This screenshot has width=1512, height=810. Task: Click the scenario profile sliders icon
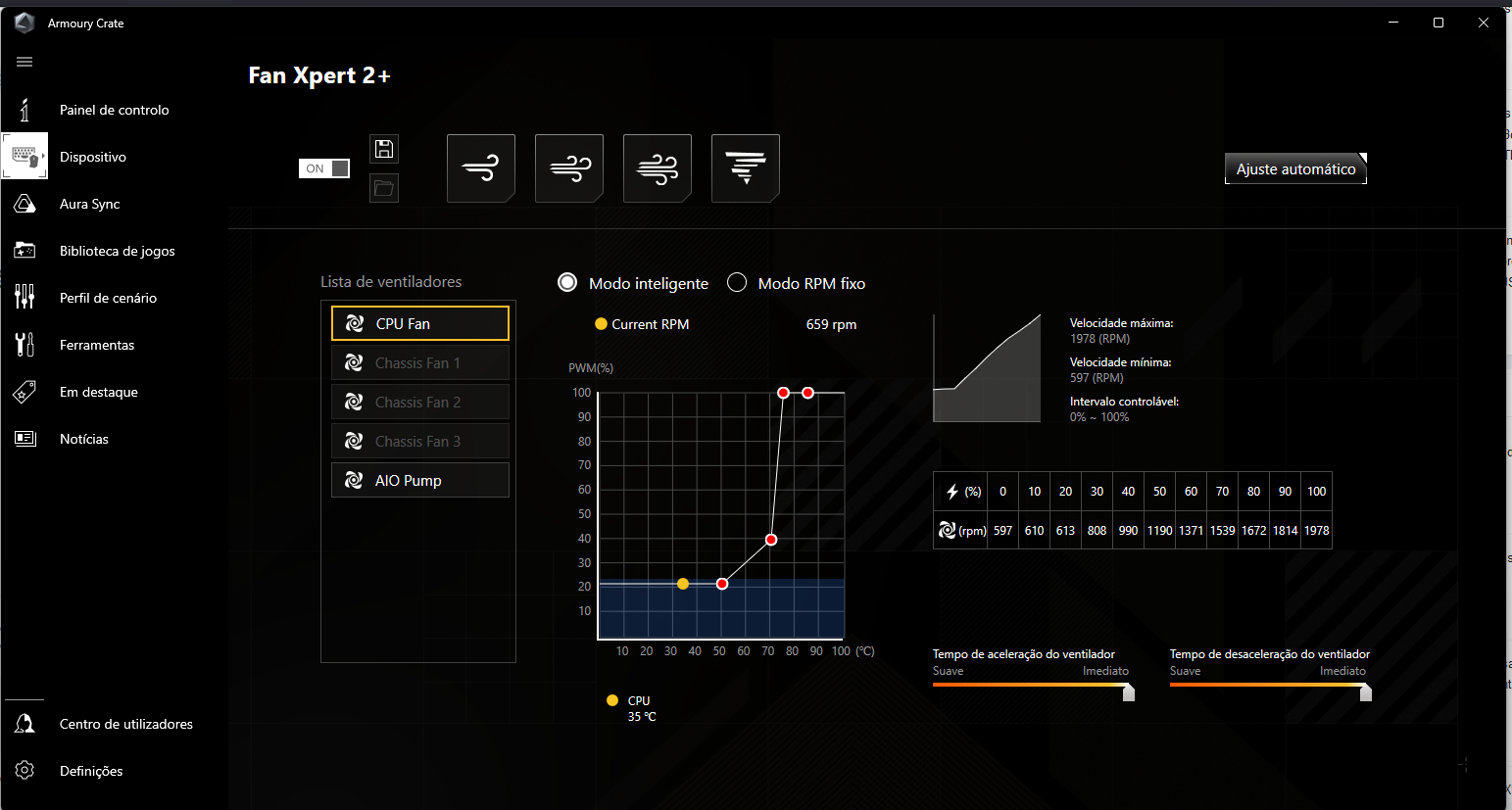[24, 297]
